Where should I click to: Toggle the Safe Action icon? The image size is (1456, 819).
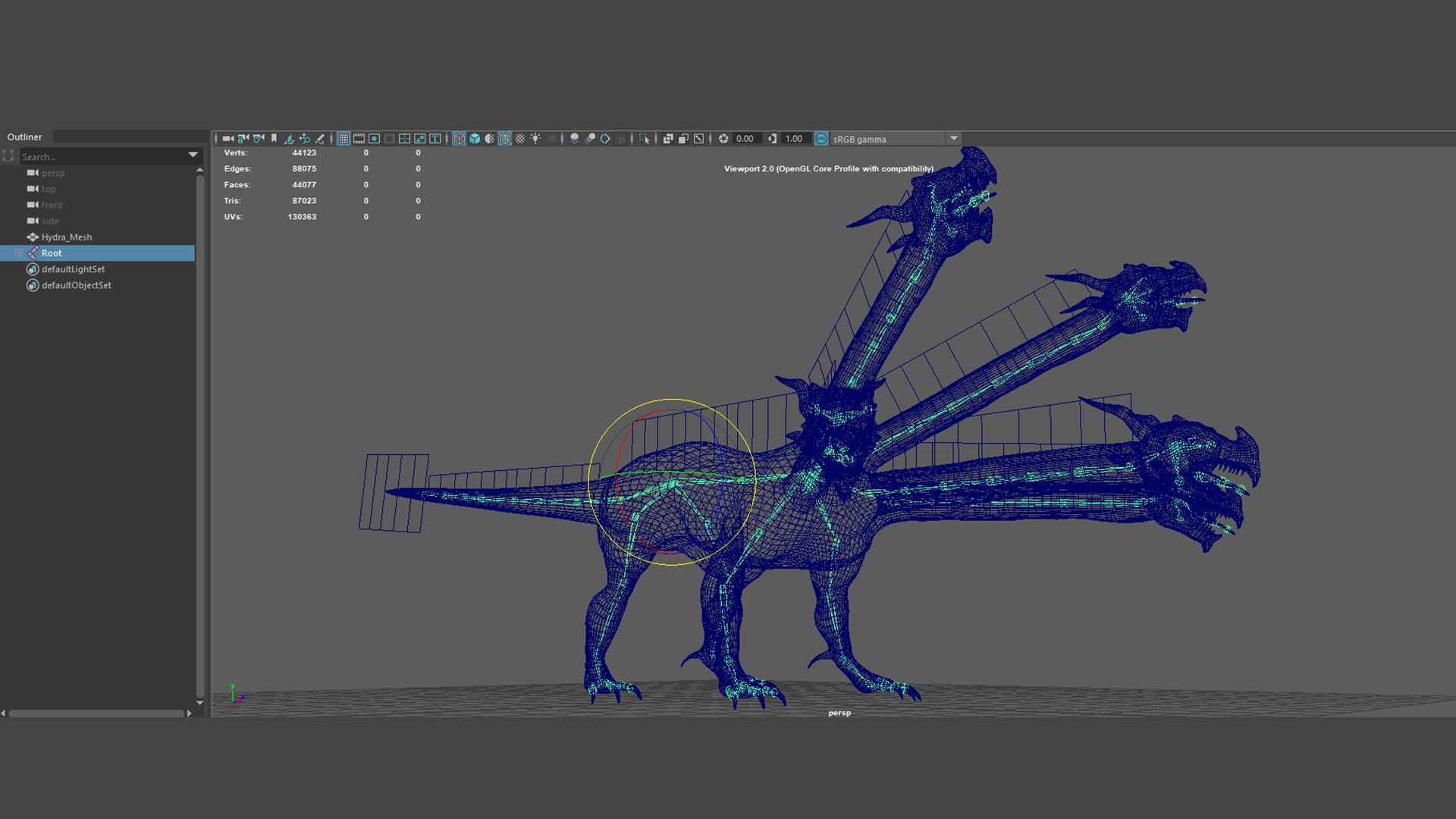pos(419,139)
